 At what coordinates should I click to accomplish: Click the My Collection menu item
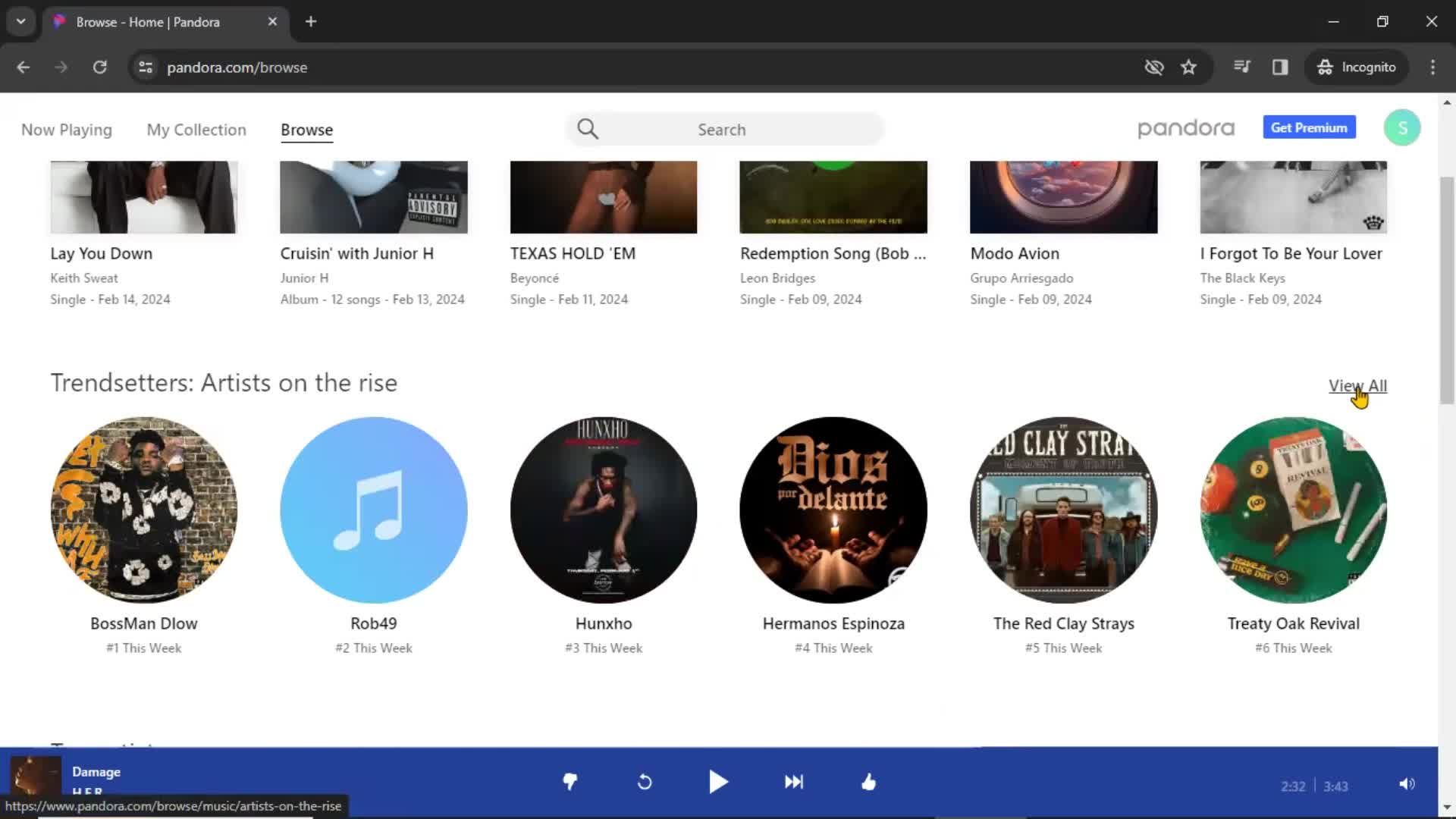click(195, 129)
